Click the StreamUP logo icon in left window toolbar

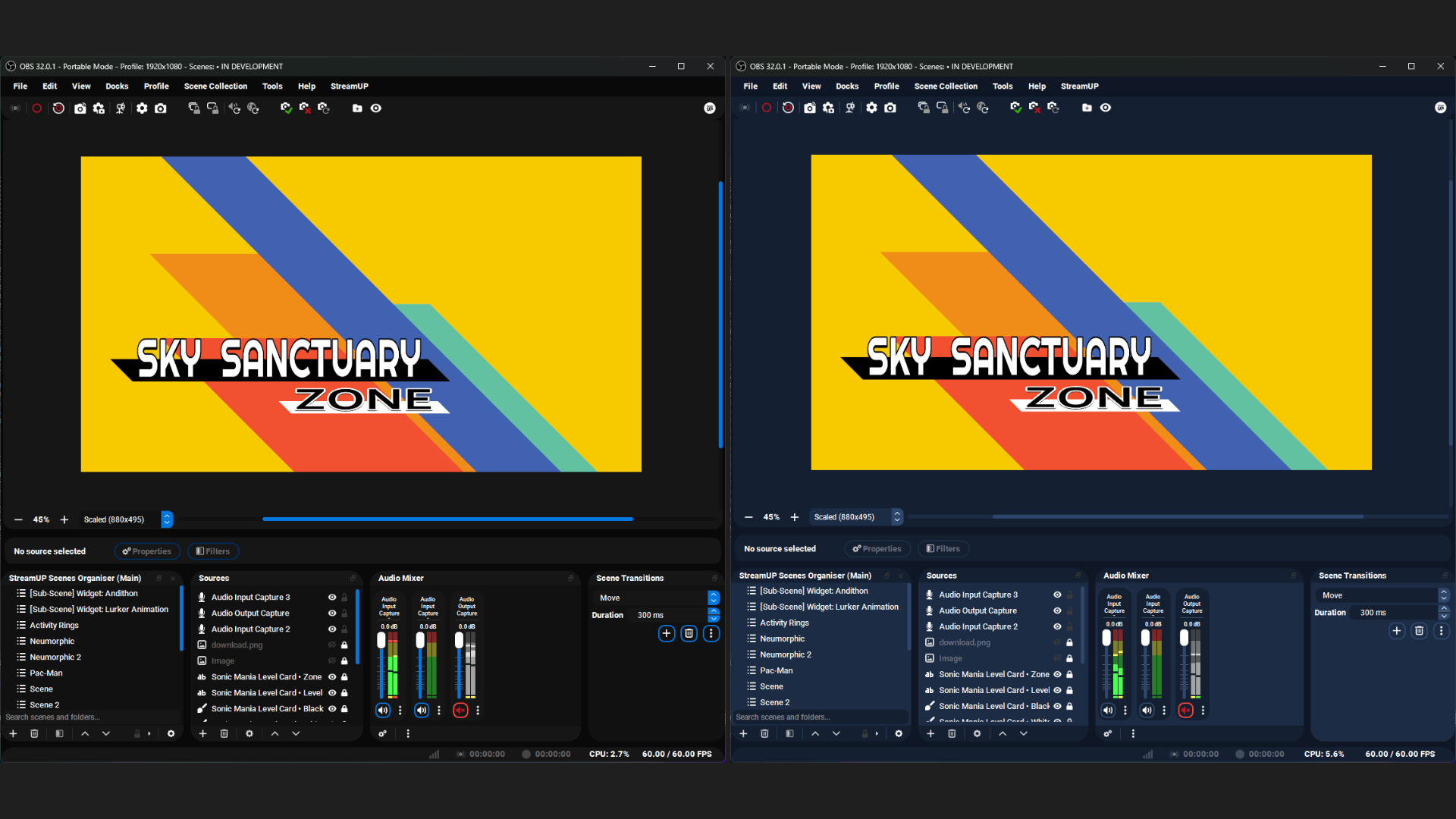pyautogui.click(x=710, y=108)
